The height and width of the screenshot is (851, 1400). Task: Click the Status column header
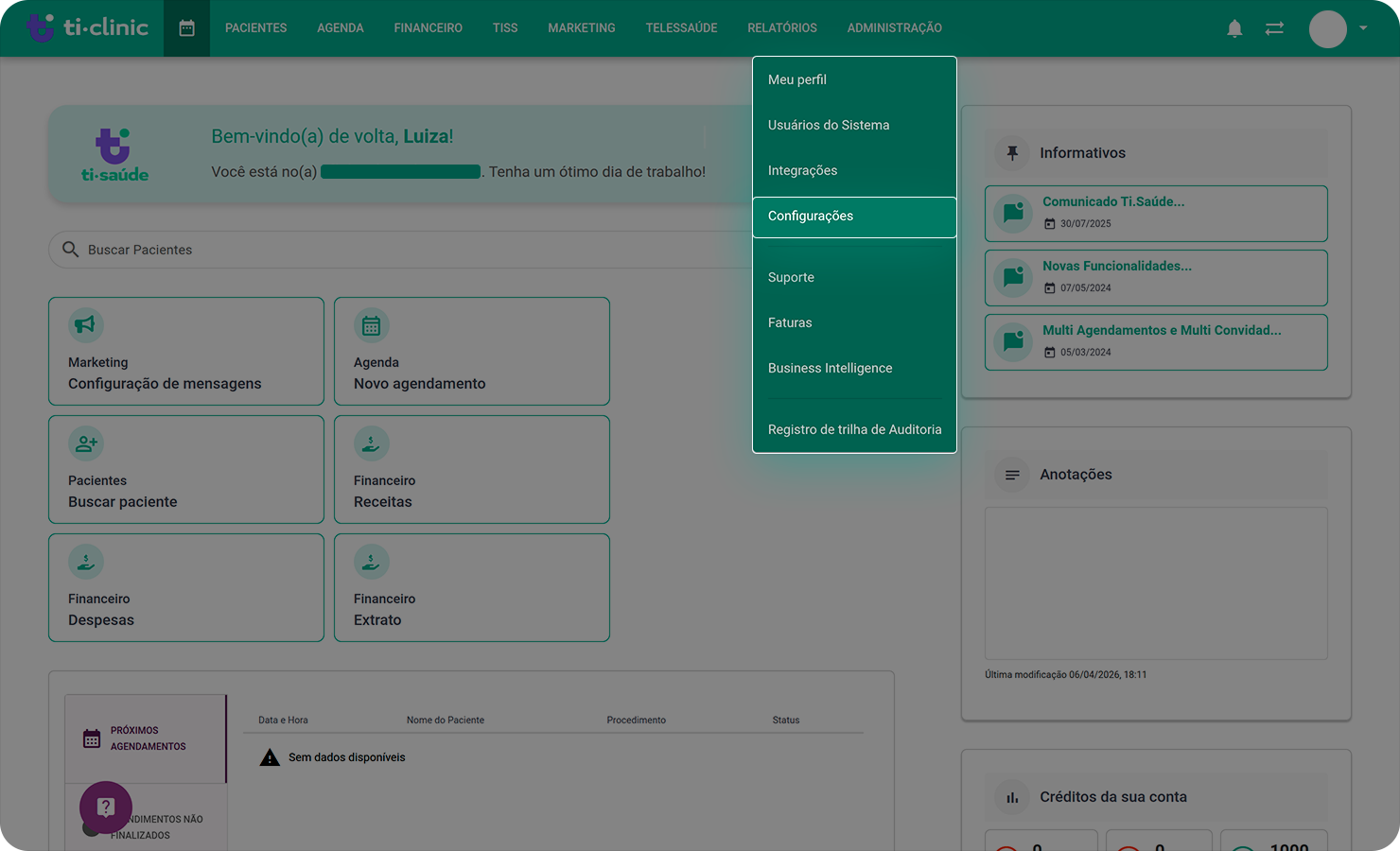point(786,721)
